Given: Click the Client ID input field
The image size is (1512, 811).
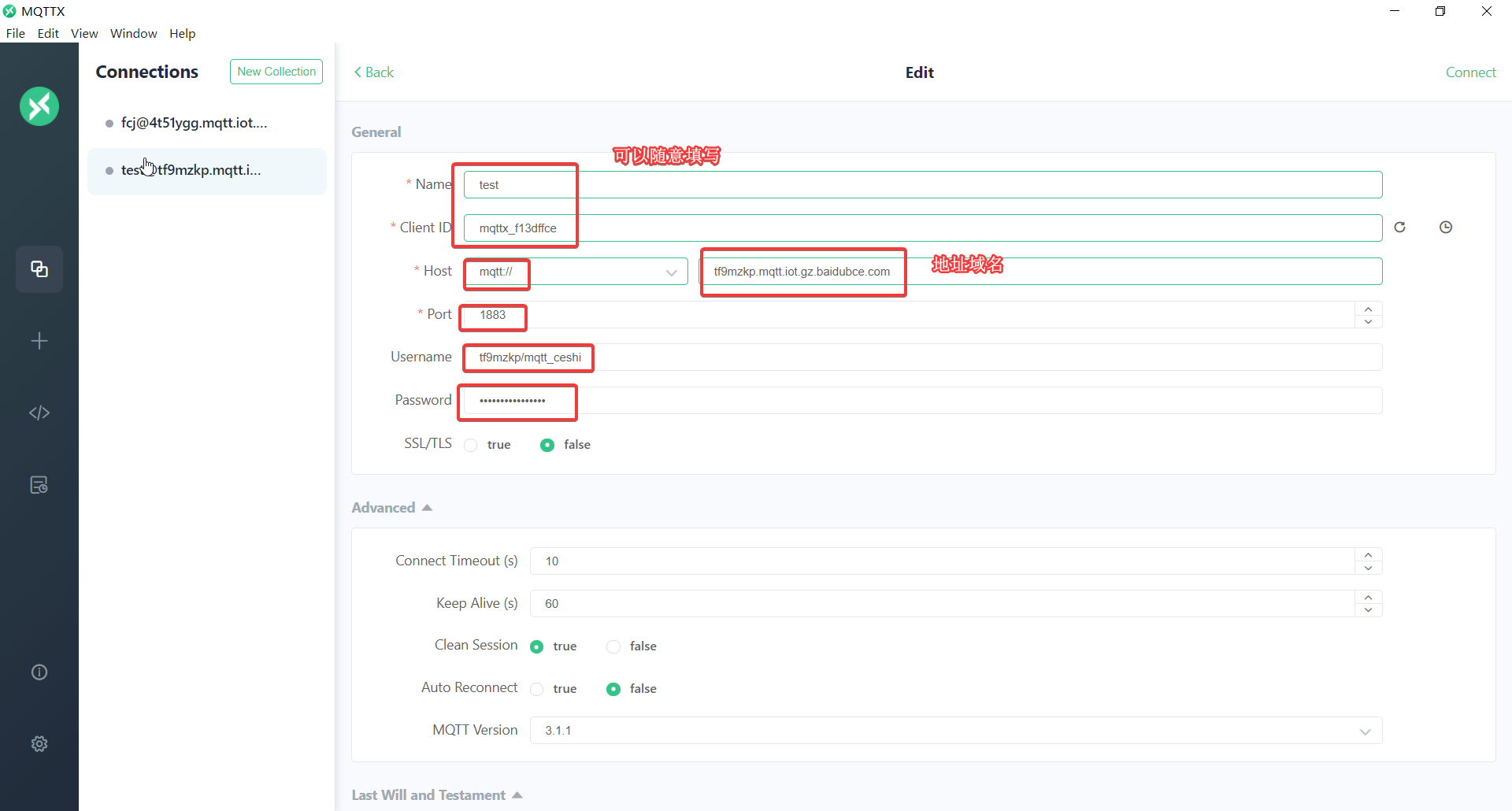Looking at the screenshot, I should point(923,228).
